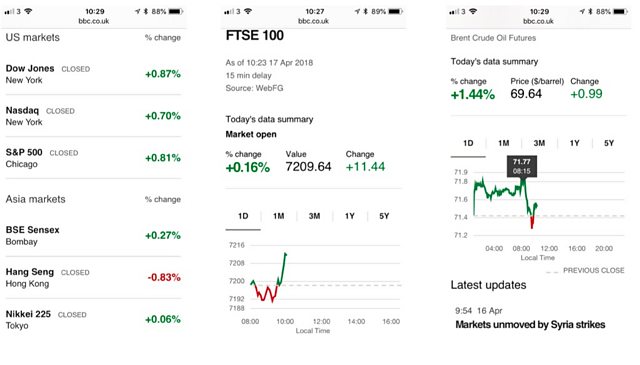Open the Hang Seng market row
Screen dimensions: 640x365
pos(93,278)
